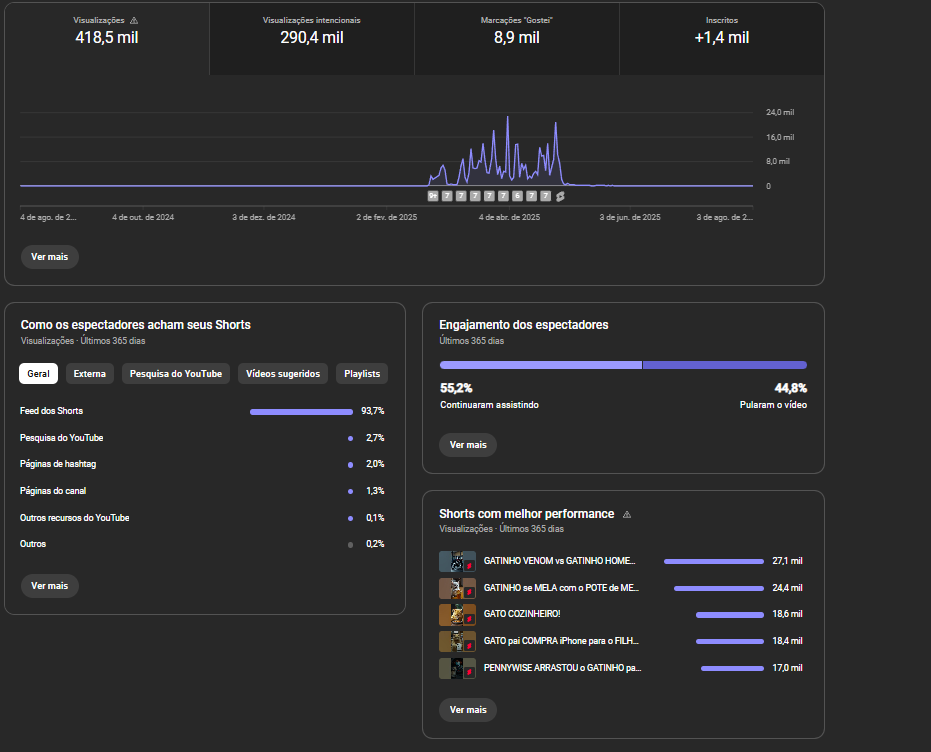Image resolution: width=931 pixels, height=752 pixels.
Task: Click the 3 de dez. de 2024 axis label
Action: tap(264, 217)
